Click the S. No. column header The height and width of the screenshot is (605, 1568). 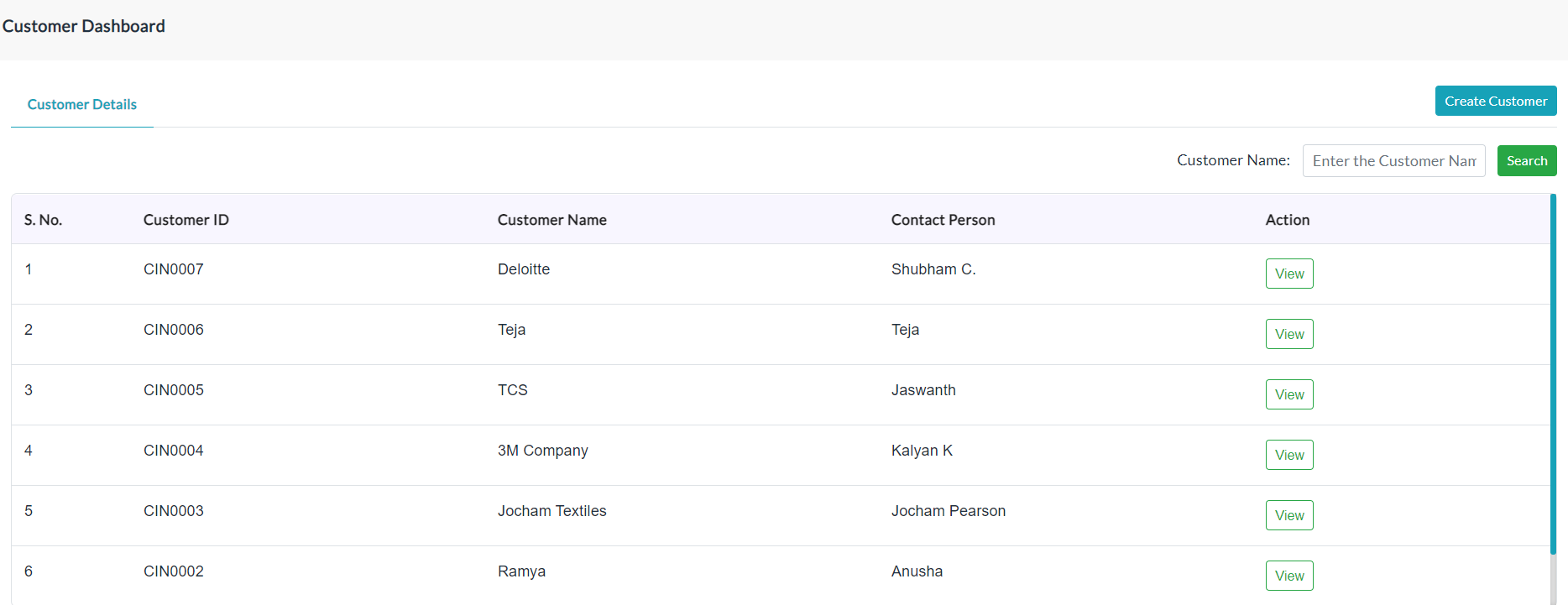[x=44, y=220]
